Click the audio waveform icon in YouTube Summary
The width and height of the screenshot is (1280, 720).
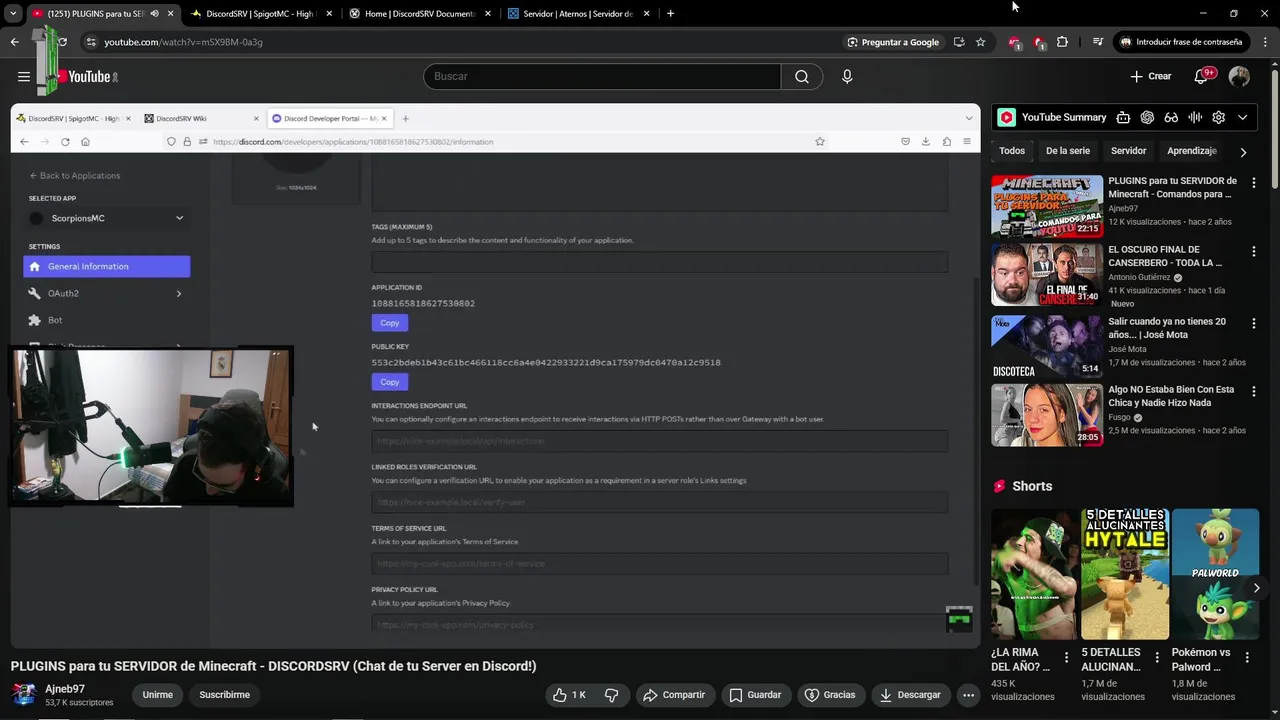(1195, 117)
